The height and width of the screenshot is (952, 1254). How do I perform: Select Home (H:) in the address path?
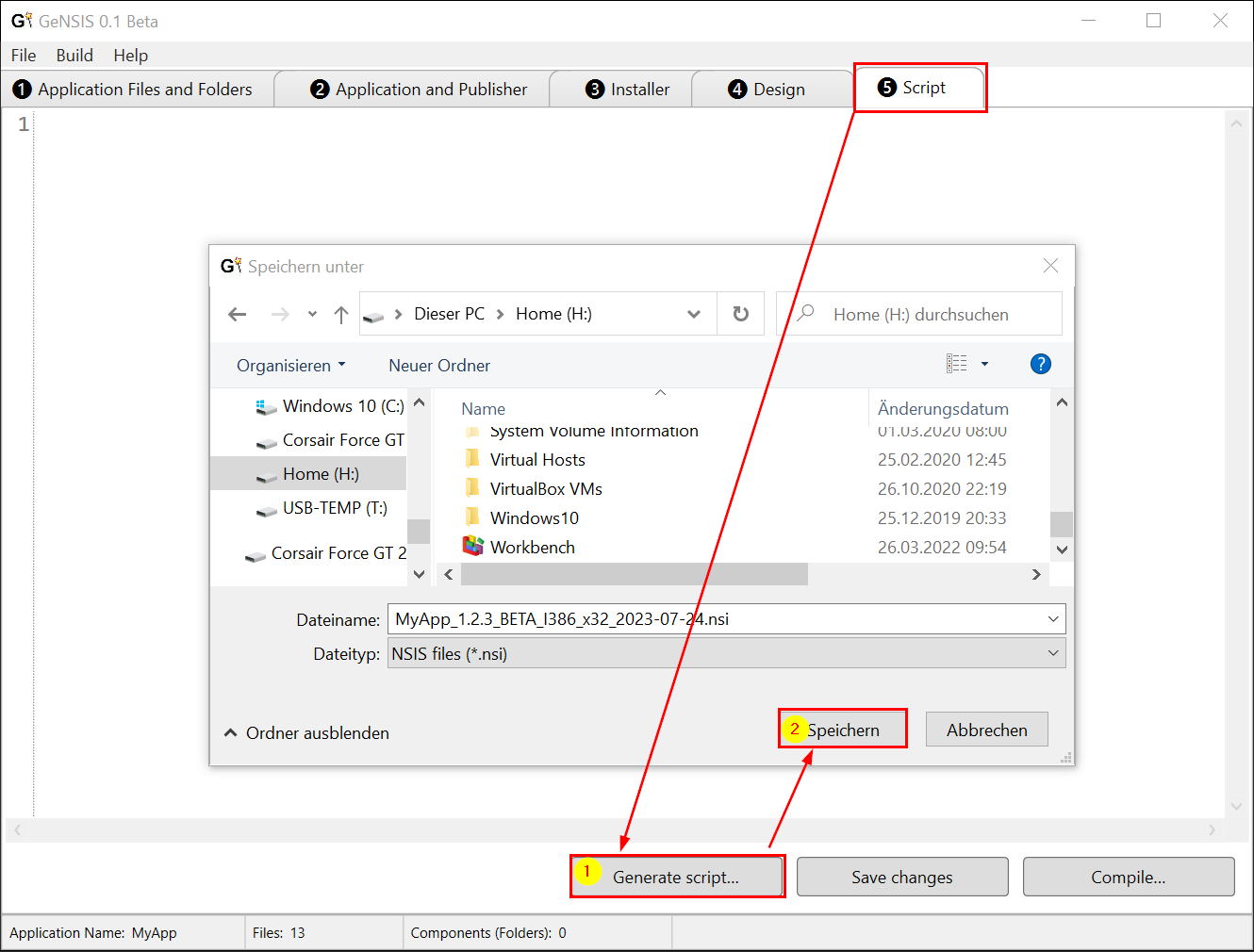(x=553, y=314)
